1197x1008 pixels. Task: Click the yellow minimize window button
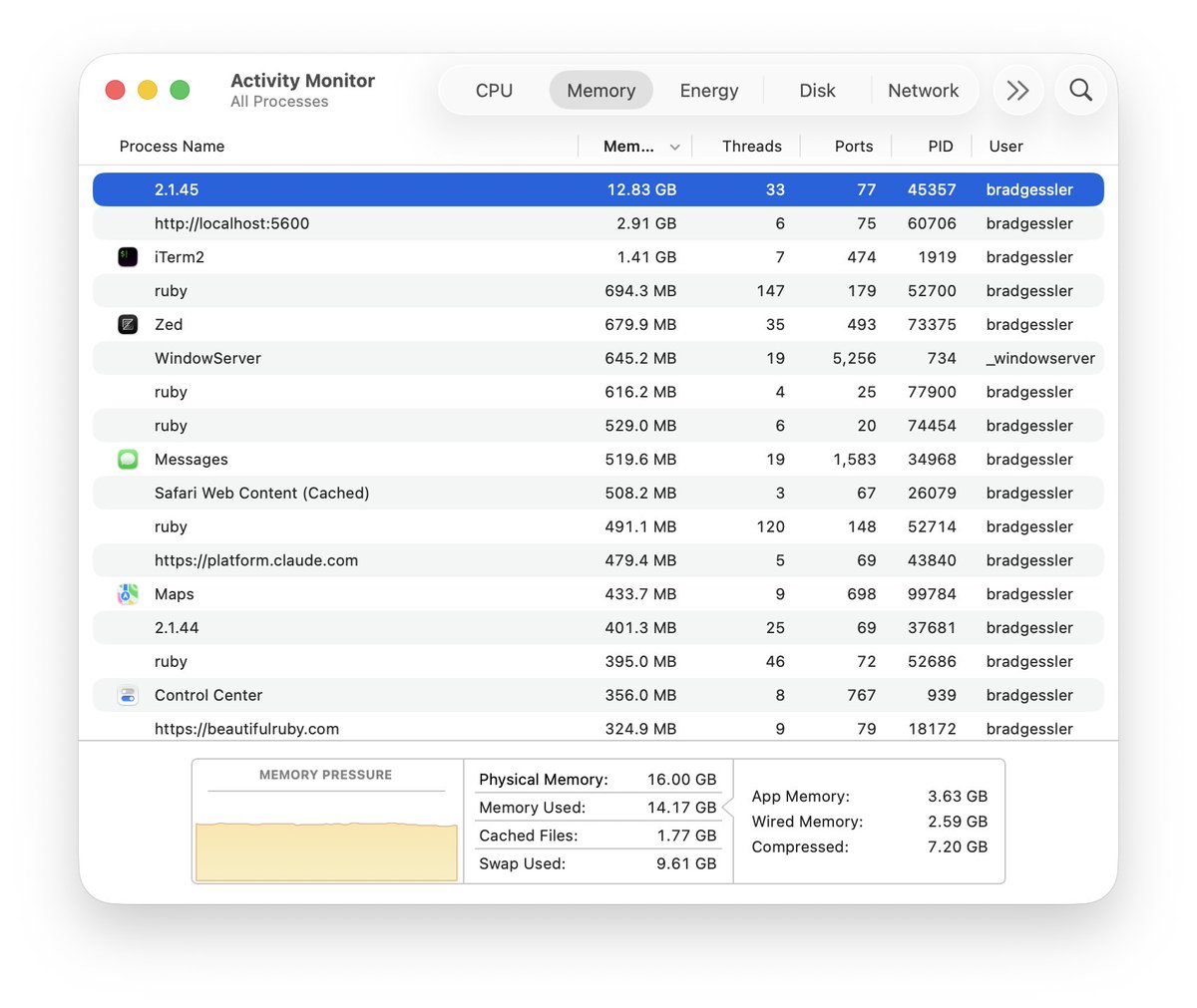148,90
